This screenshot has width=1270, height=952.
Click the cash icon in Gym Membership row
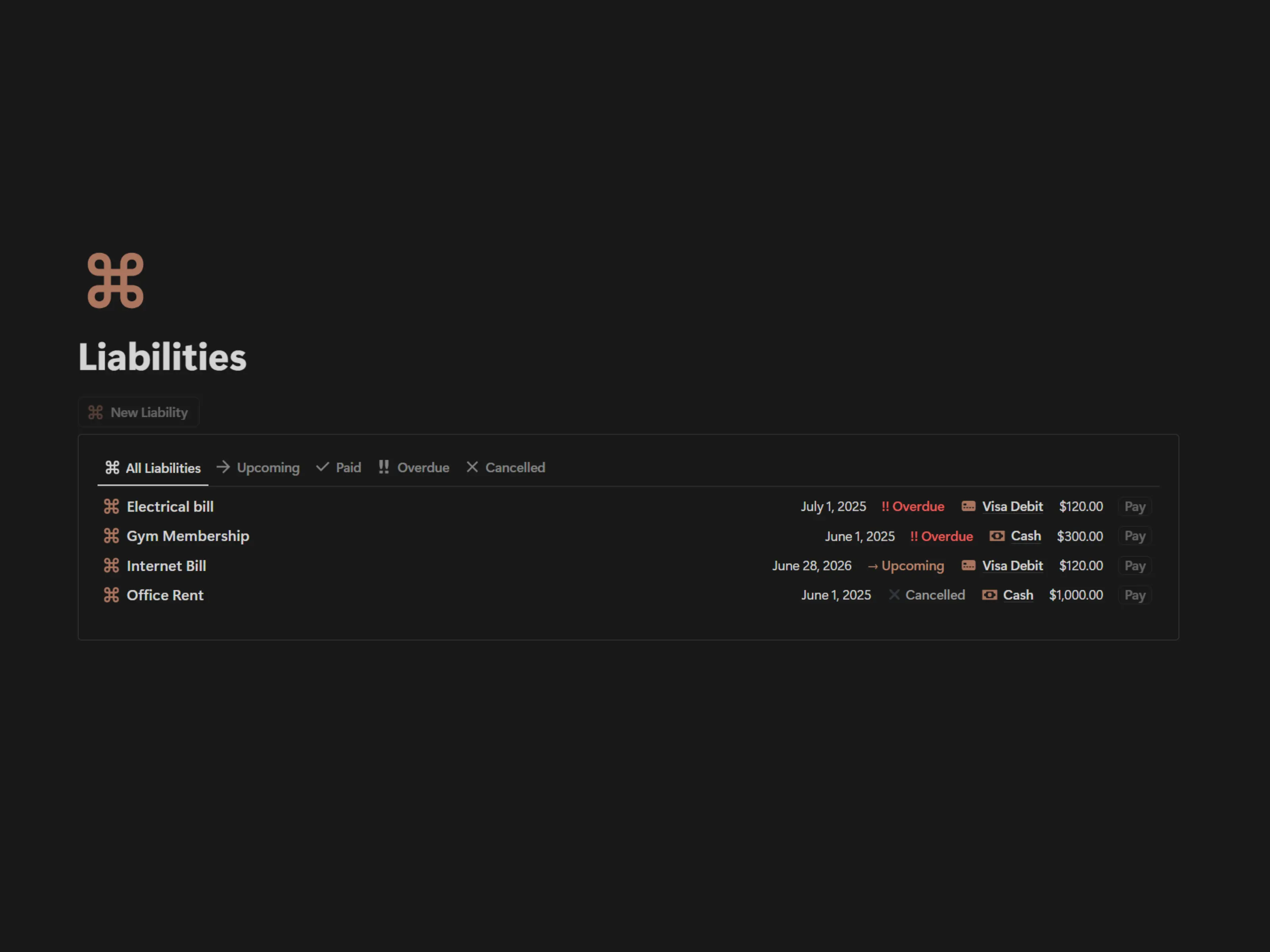pos(997,535)
